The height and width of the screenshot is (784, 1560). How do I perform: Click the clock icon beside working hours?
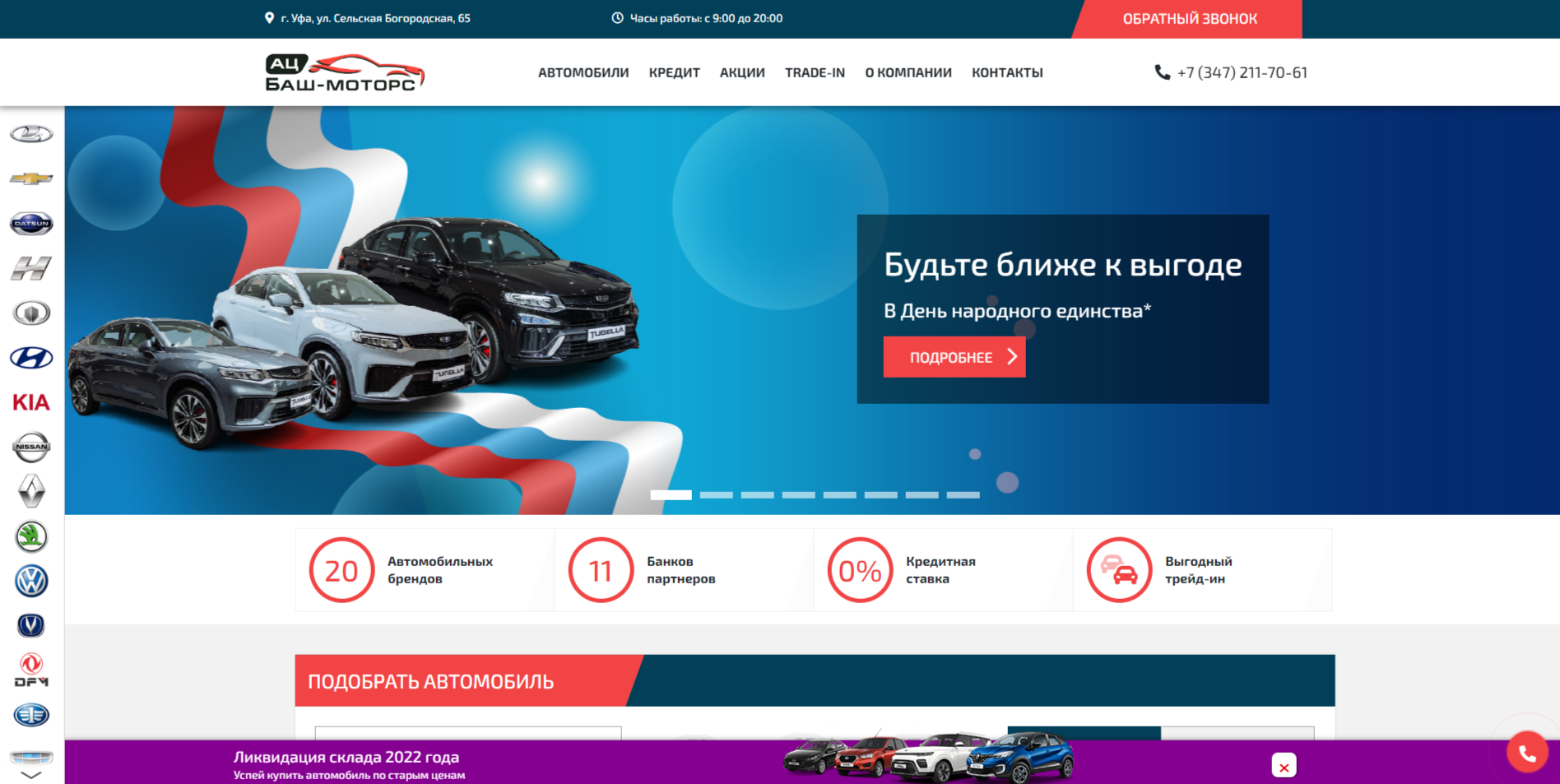coord(617,18)
